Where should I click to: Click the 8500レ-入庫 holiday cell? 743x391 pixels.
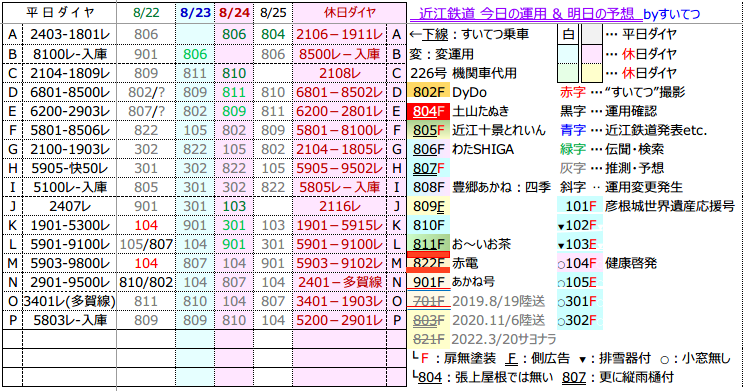(340, 54)
